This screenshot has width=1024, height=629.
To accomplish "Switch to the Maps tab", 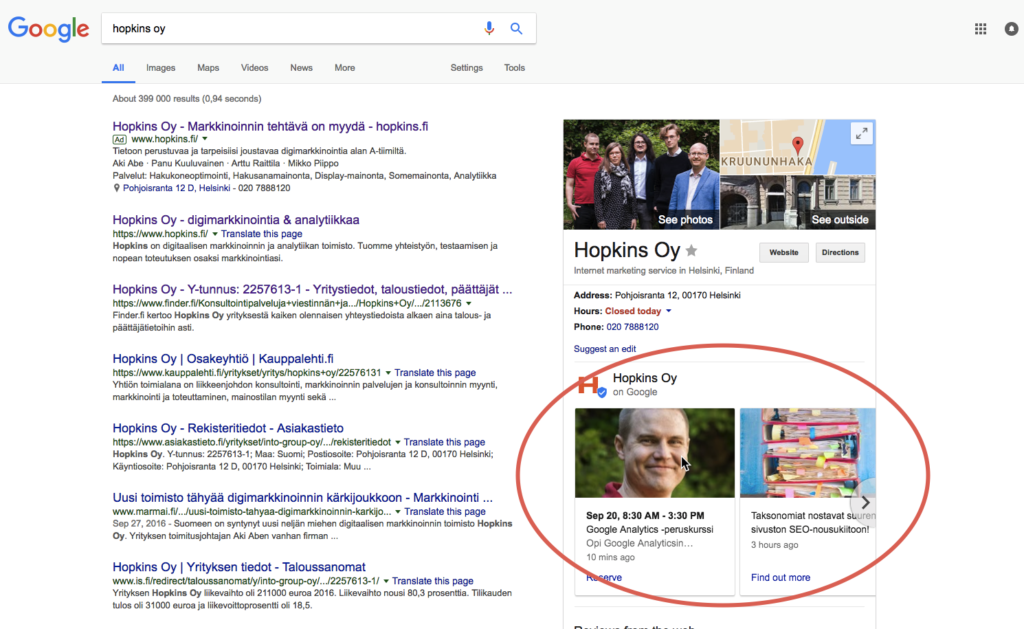I will click(208, 68).
